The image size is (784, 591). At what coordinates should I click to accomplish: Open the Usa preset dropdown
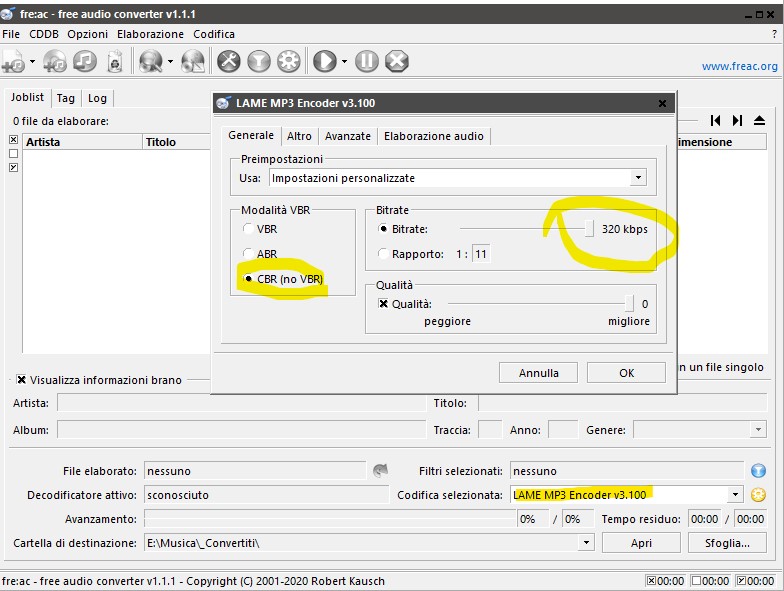coord(638,178)
